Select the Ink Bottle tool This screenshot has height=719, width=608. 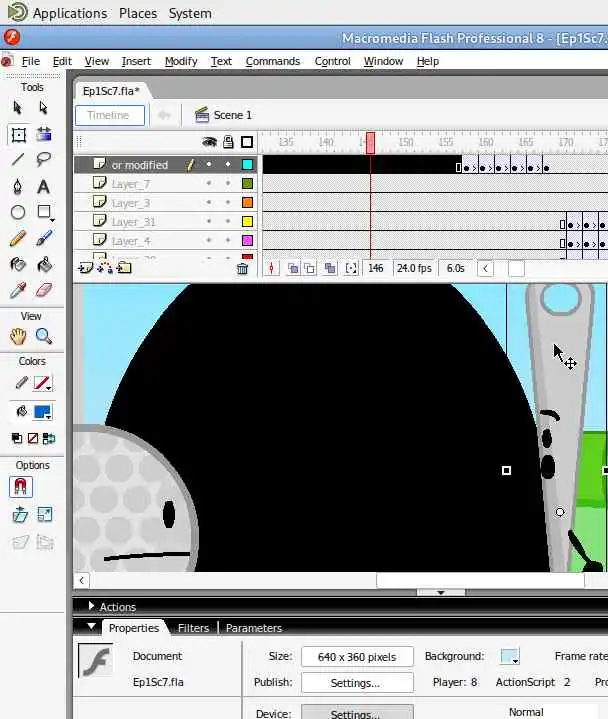pos(18,265)
